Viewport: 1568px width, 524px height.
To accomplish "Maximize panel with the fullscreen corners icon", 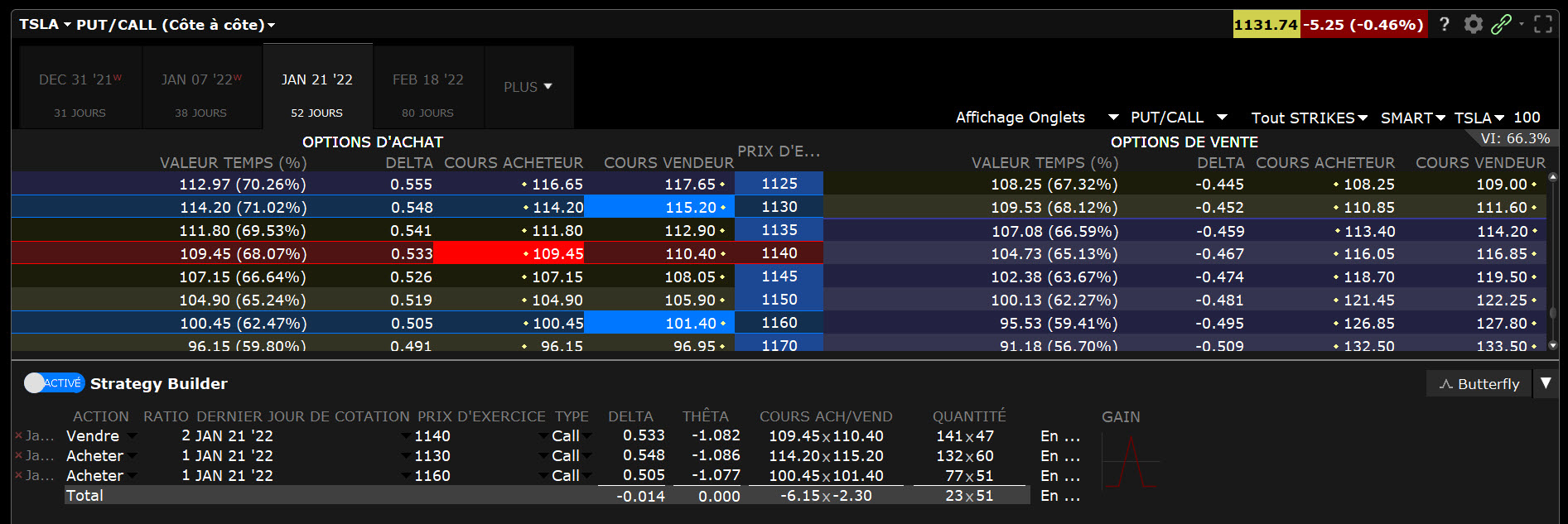I will 1543,24.
